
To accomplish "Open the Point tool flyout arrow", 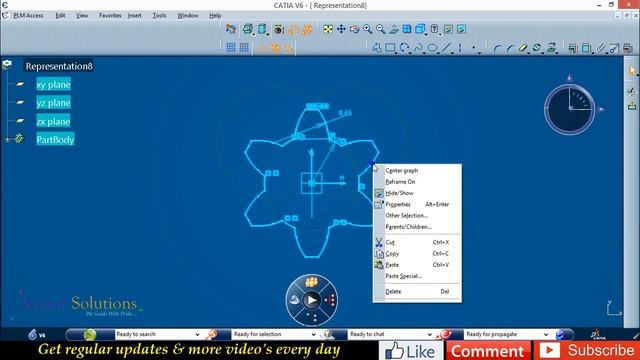I will pyautogui.click(x=479, y=53).
